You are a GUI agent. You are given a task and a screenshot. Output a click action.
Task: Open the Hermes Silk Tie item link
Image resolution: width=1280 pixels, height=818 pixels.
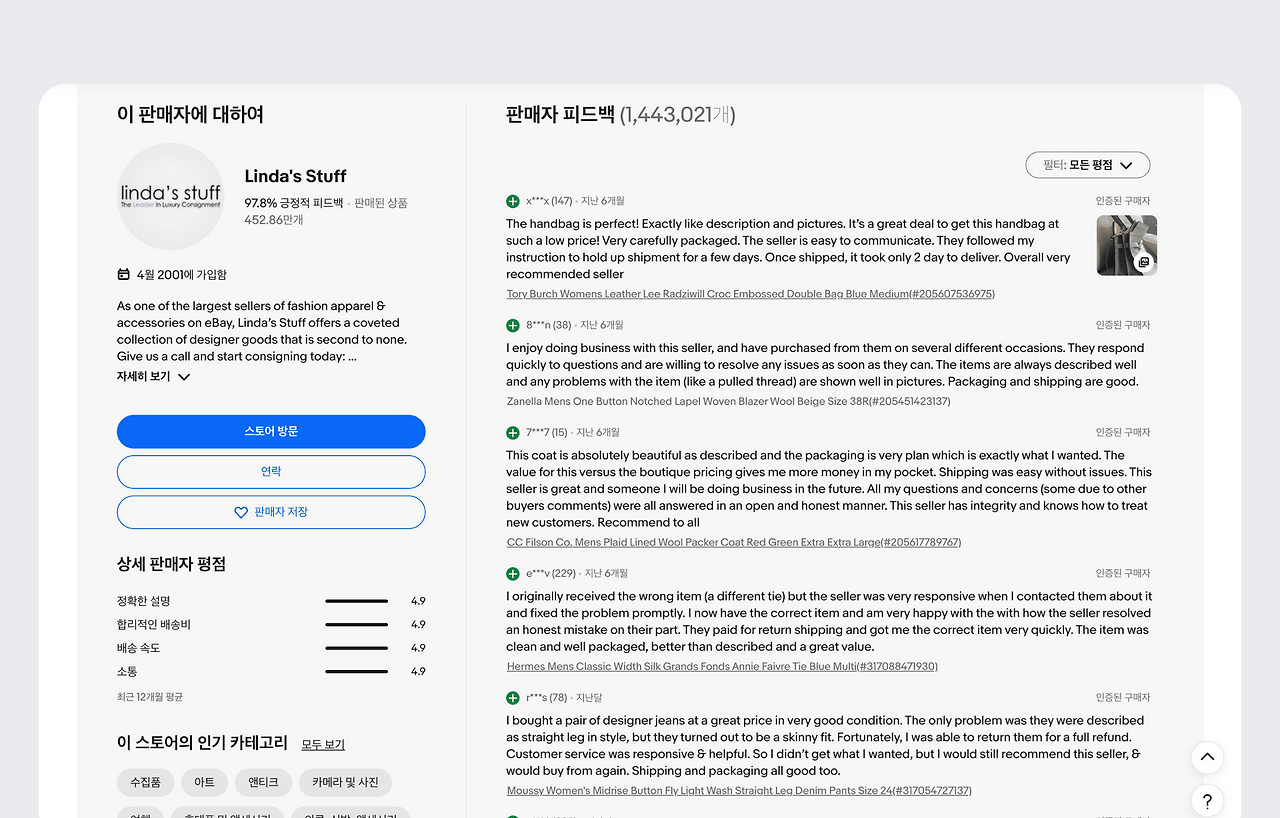[x=722, y=666]
